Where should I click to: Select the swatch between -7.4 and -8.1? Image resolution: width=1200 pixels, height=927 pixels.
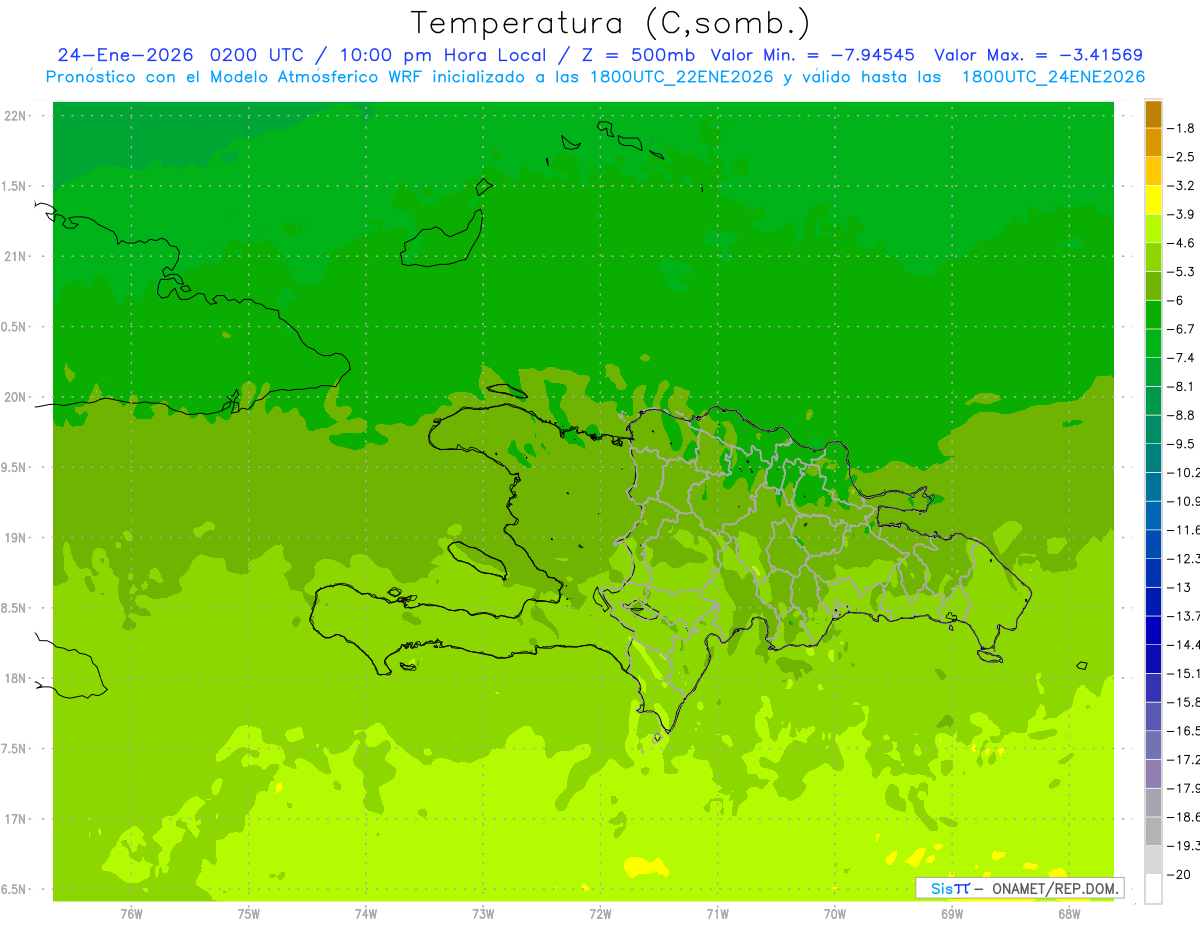click(1153, 372)
